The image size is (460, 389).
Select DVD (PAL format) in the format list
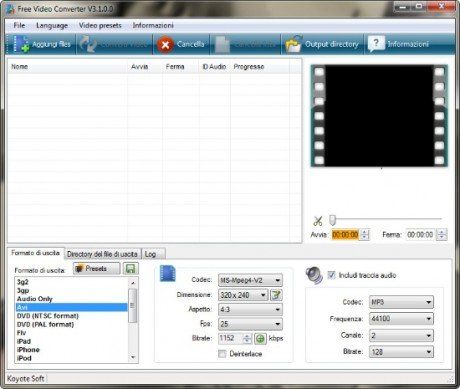coord(46,324)
